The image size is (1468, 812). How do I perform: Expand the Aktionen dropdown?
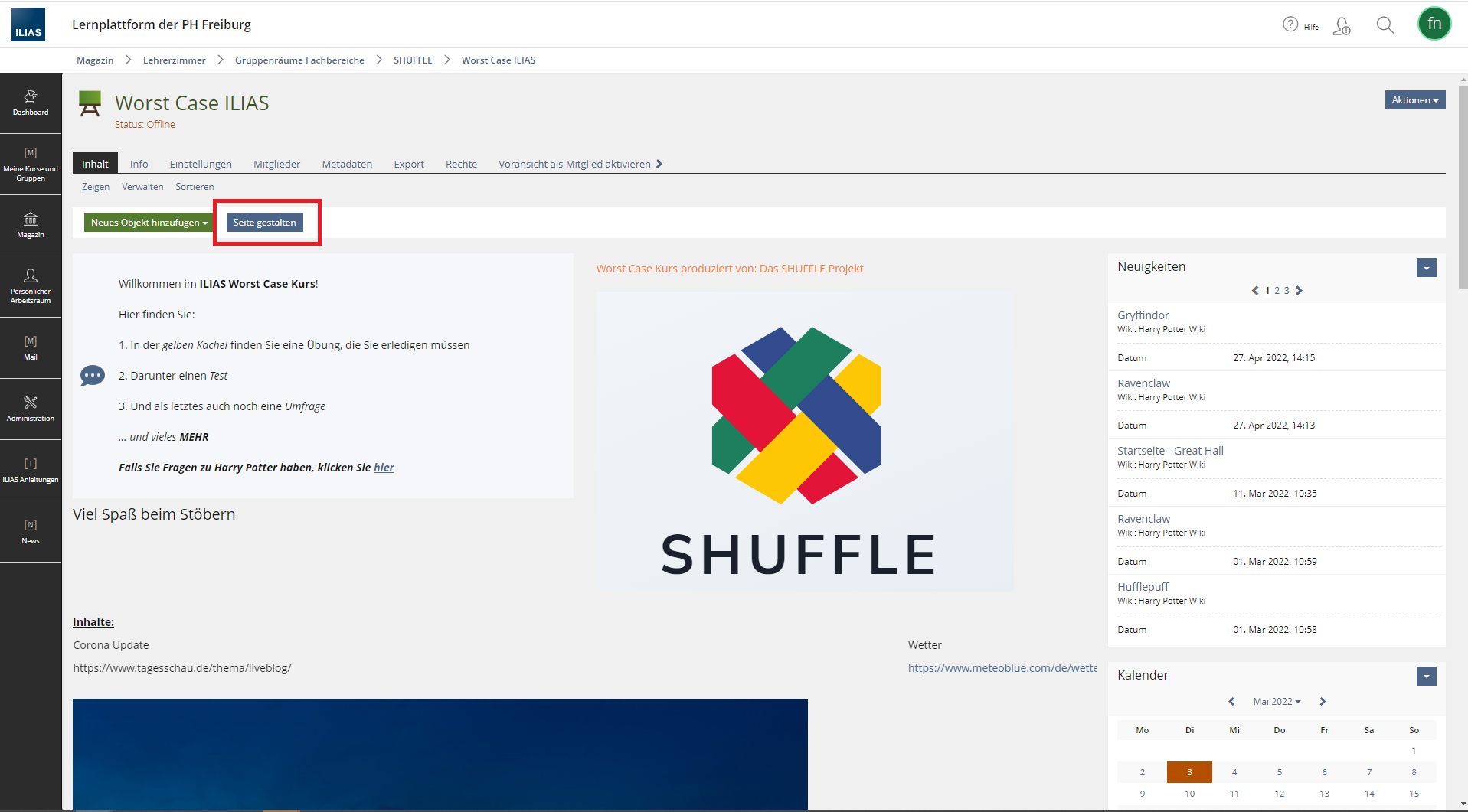pyautogui.click(x=1414, y=100)
